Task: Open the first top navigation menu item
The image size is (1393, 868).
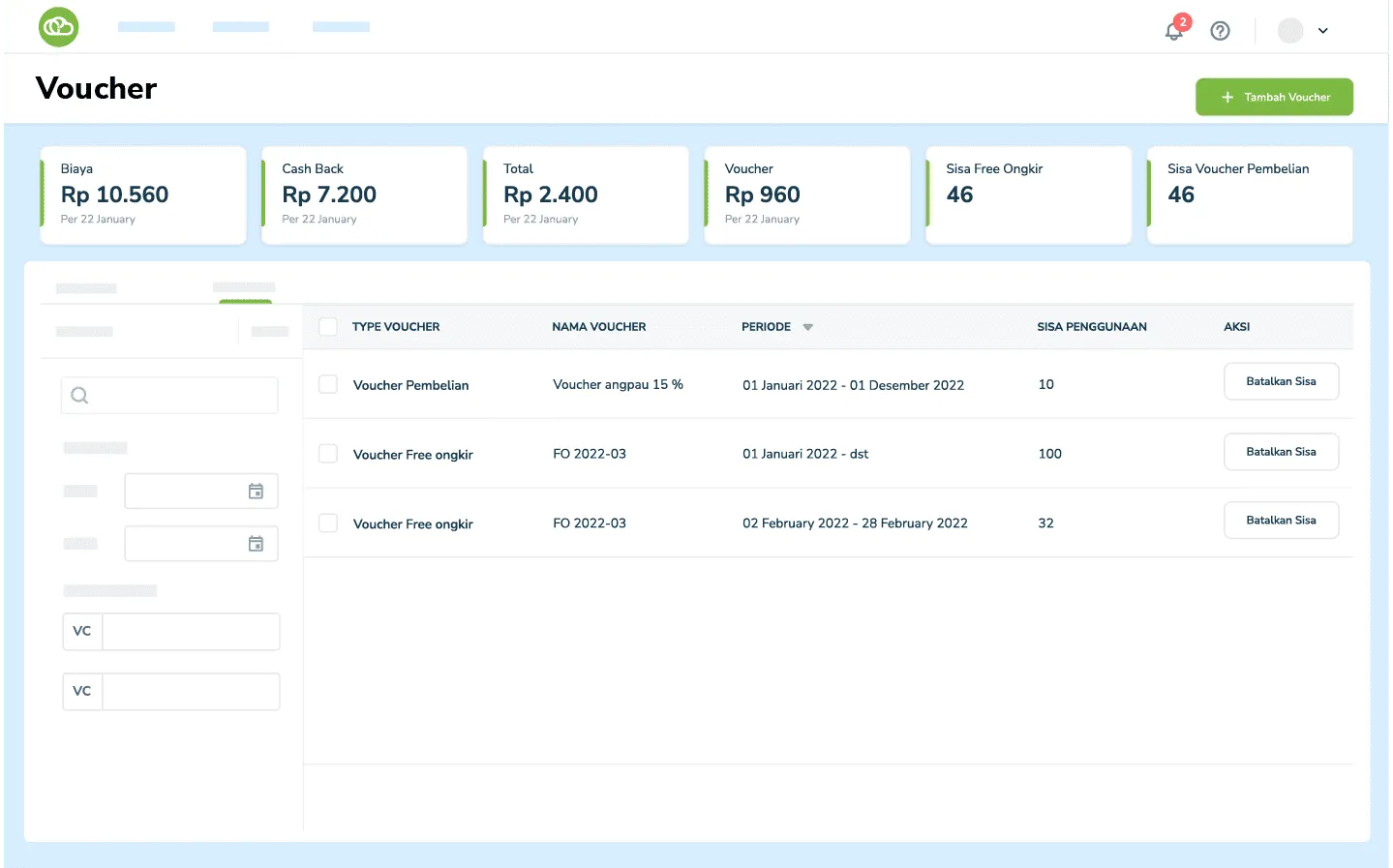Action: click(x=146, y=27)
